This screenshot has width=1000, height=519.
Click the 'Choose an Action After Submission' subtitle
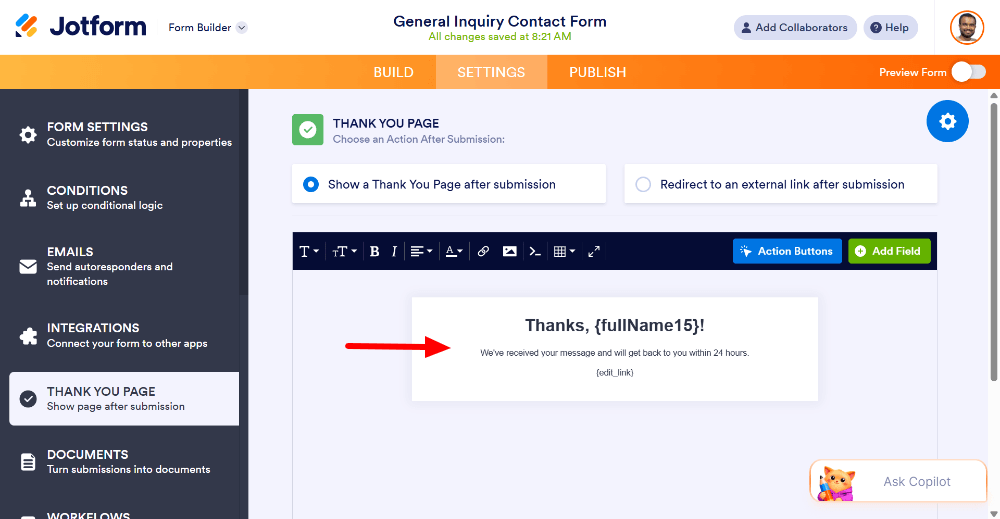(418, 139)
